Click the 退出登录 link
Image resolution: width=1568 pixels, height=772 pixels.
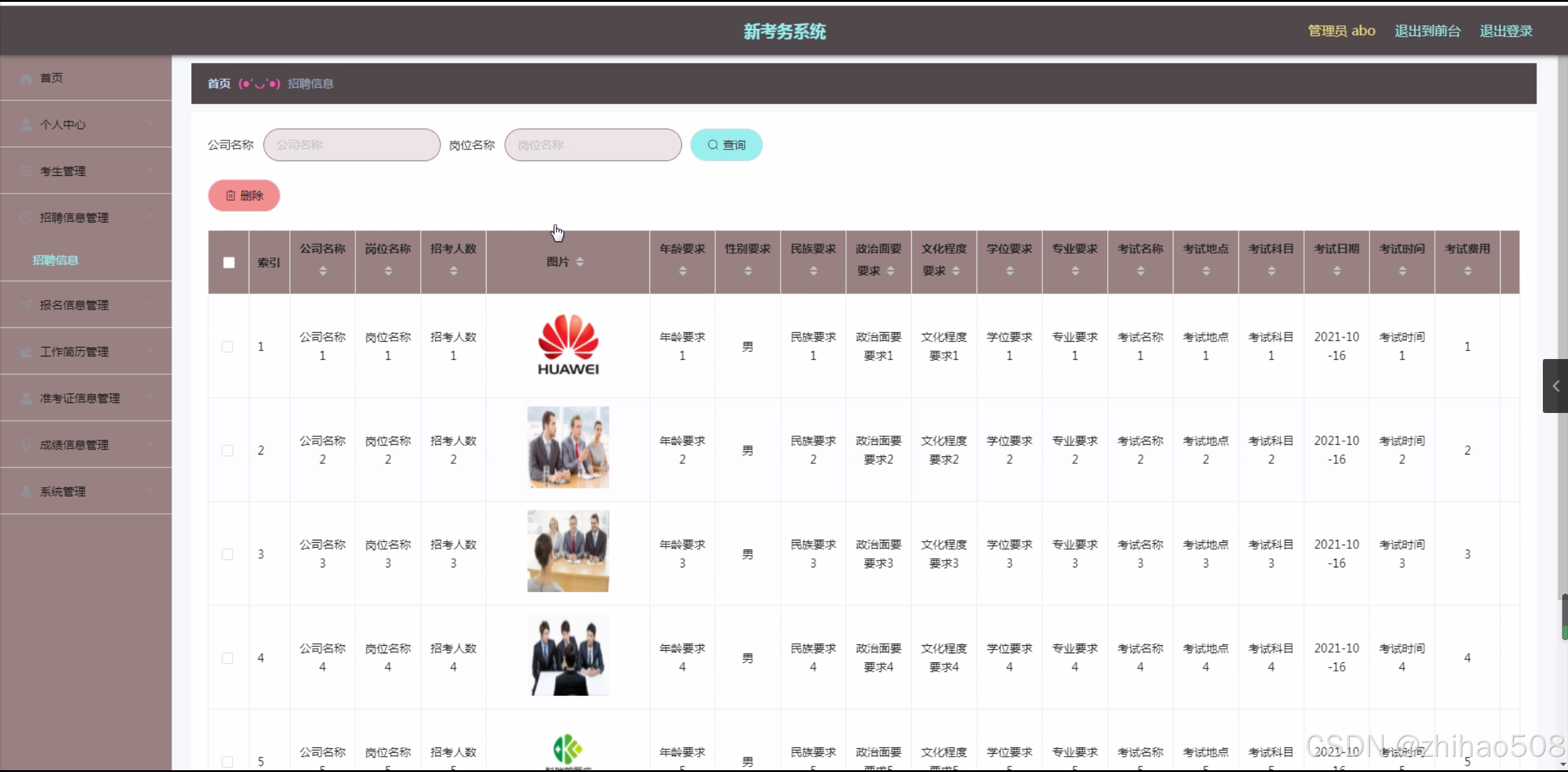[x=1506, y=31]
